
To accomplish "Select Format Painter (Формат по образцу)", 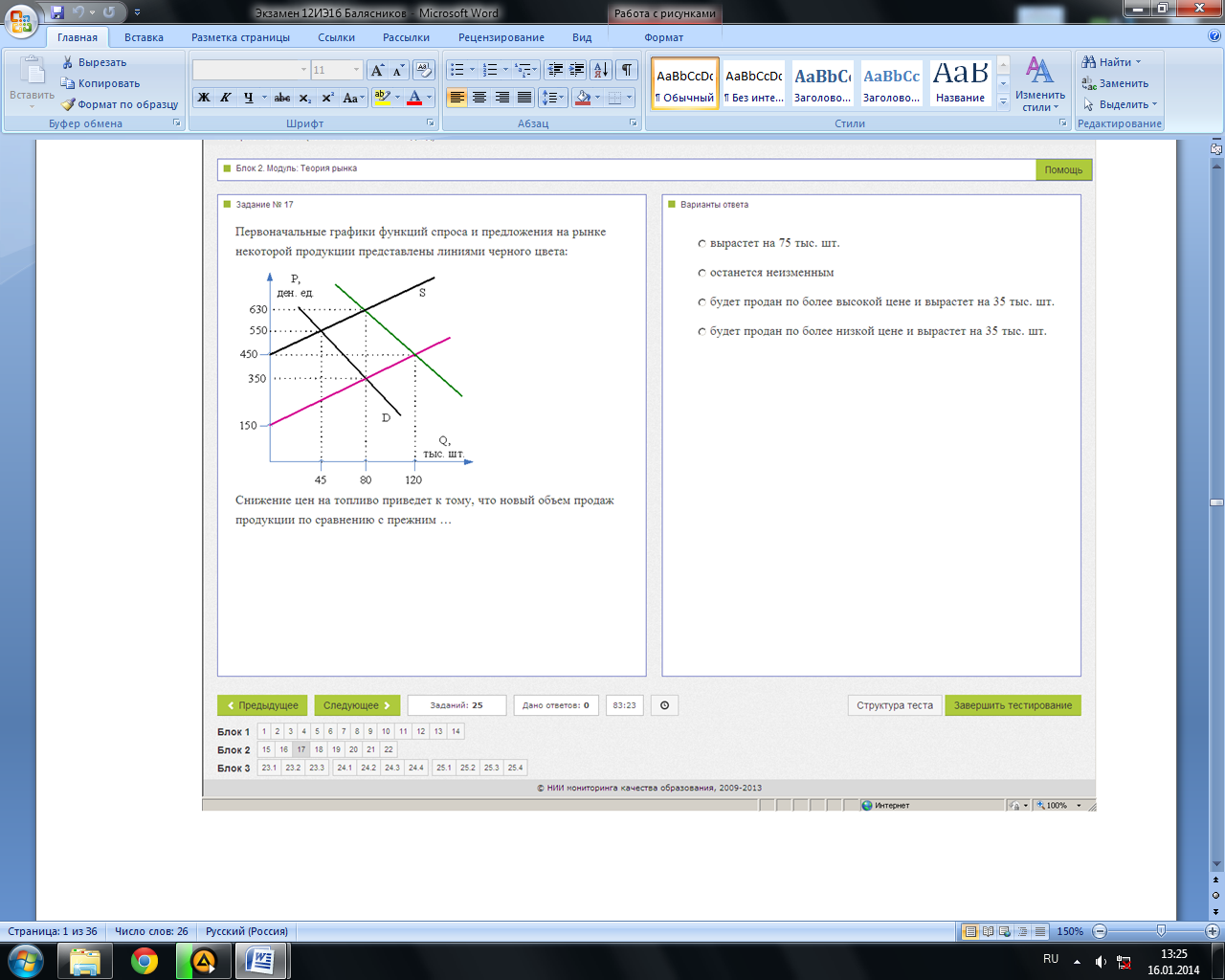I will pos(120,104).
